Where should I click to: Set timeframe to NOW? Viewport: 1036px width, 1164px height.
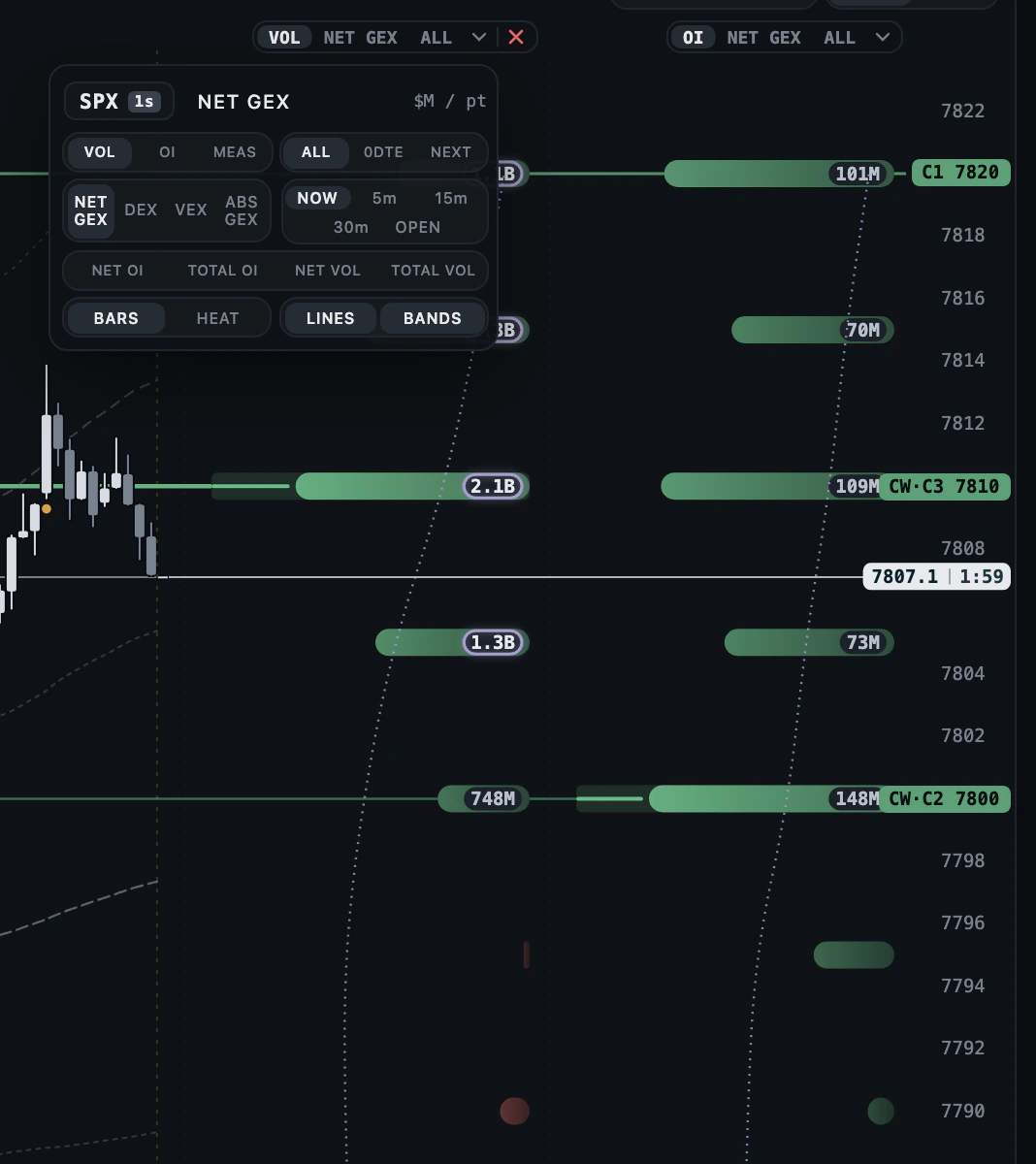point(317,198)
